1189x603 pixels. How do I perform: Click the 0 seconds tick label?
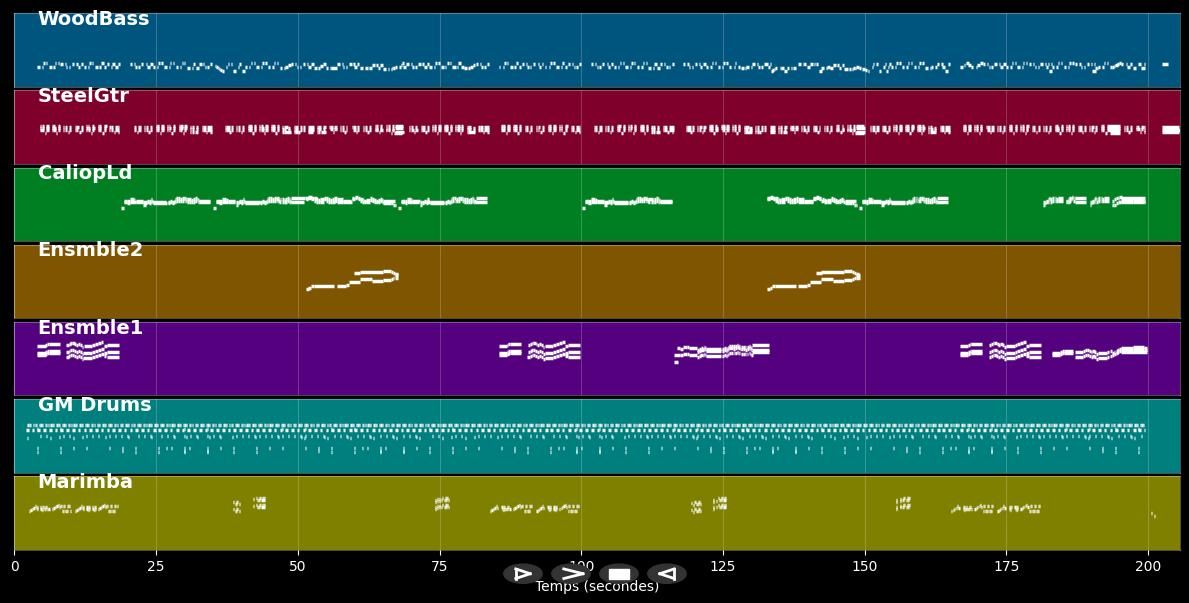(15, 566)
